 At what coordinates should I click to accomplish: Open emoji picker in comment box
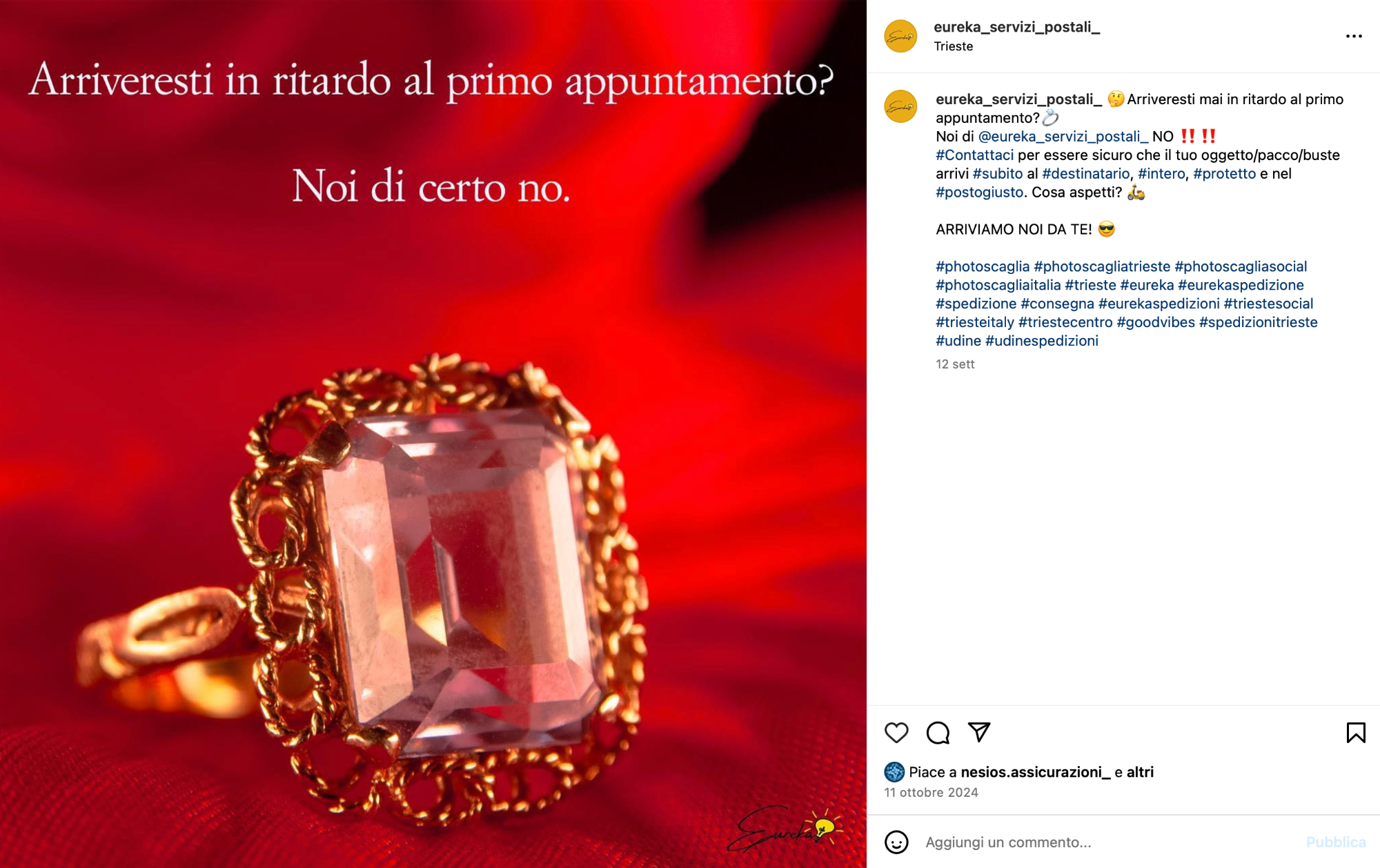(x=896, y=842)
